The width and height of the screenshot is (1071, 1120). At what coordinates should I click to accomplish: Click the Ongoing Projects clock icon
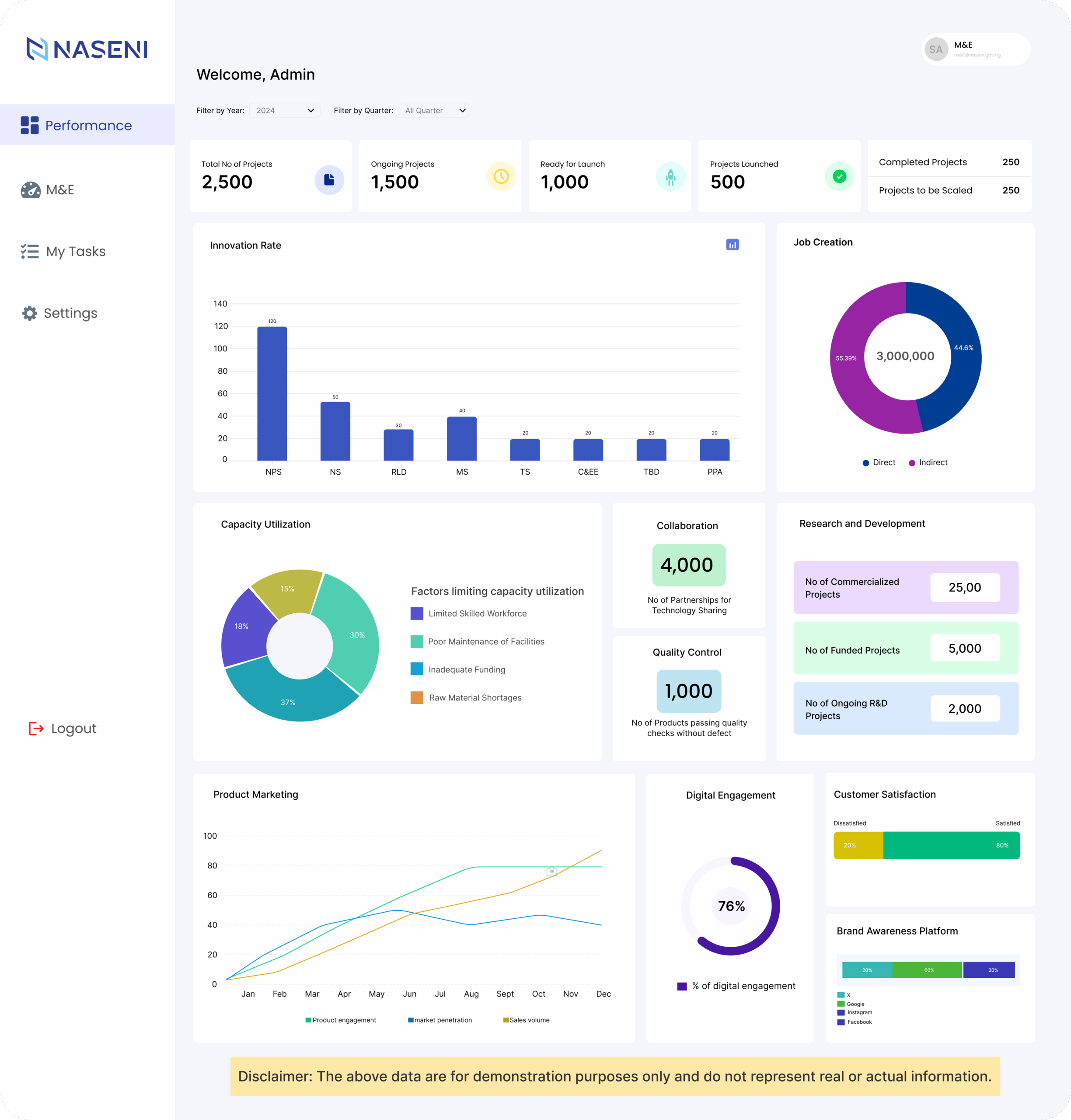point(501,176)
